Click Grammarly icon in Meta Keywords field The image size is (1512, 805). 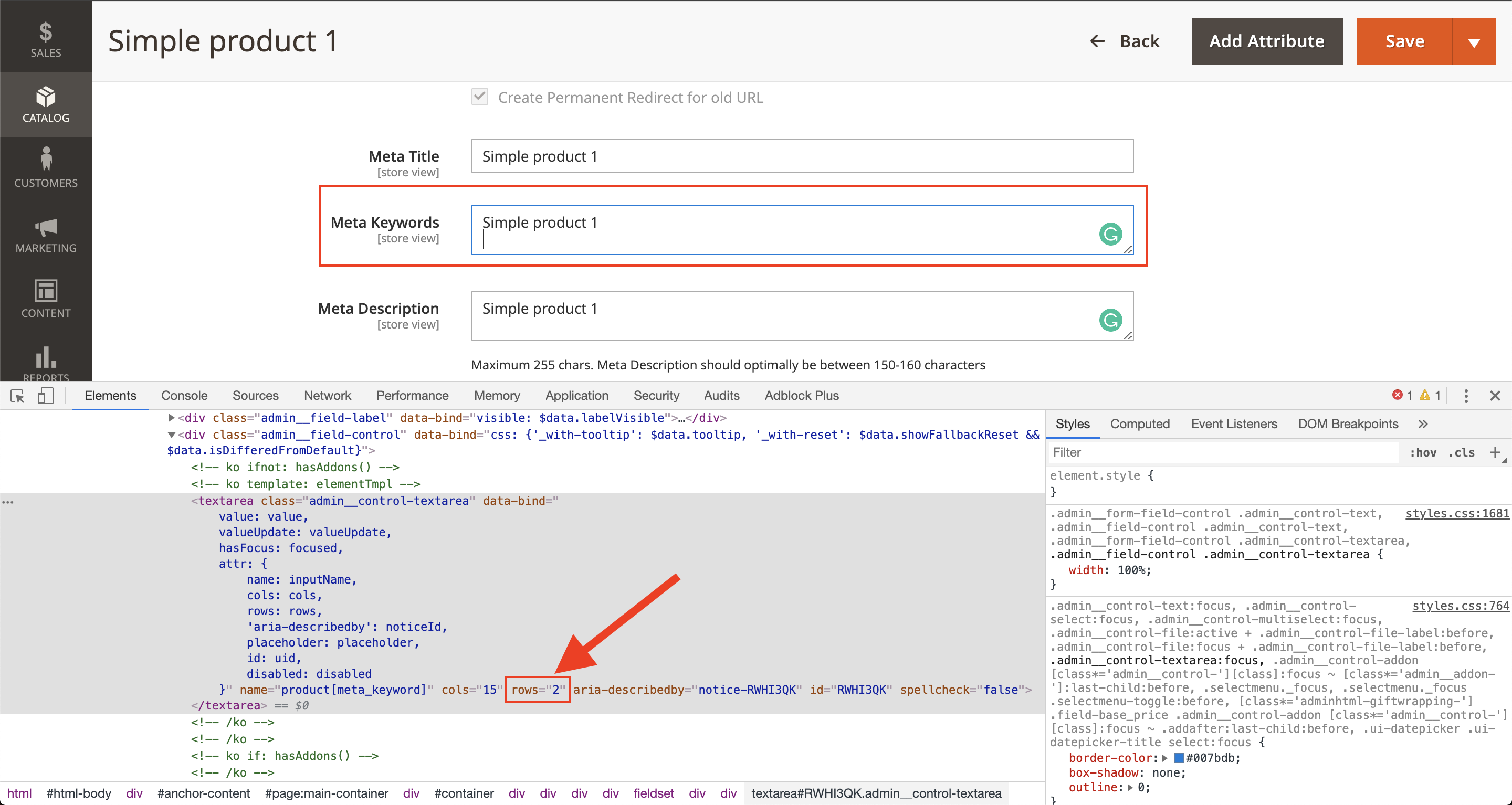coord(1110,234)
